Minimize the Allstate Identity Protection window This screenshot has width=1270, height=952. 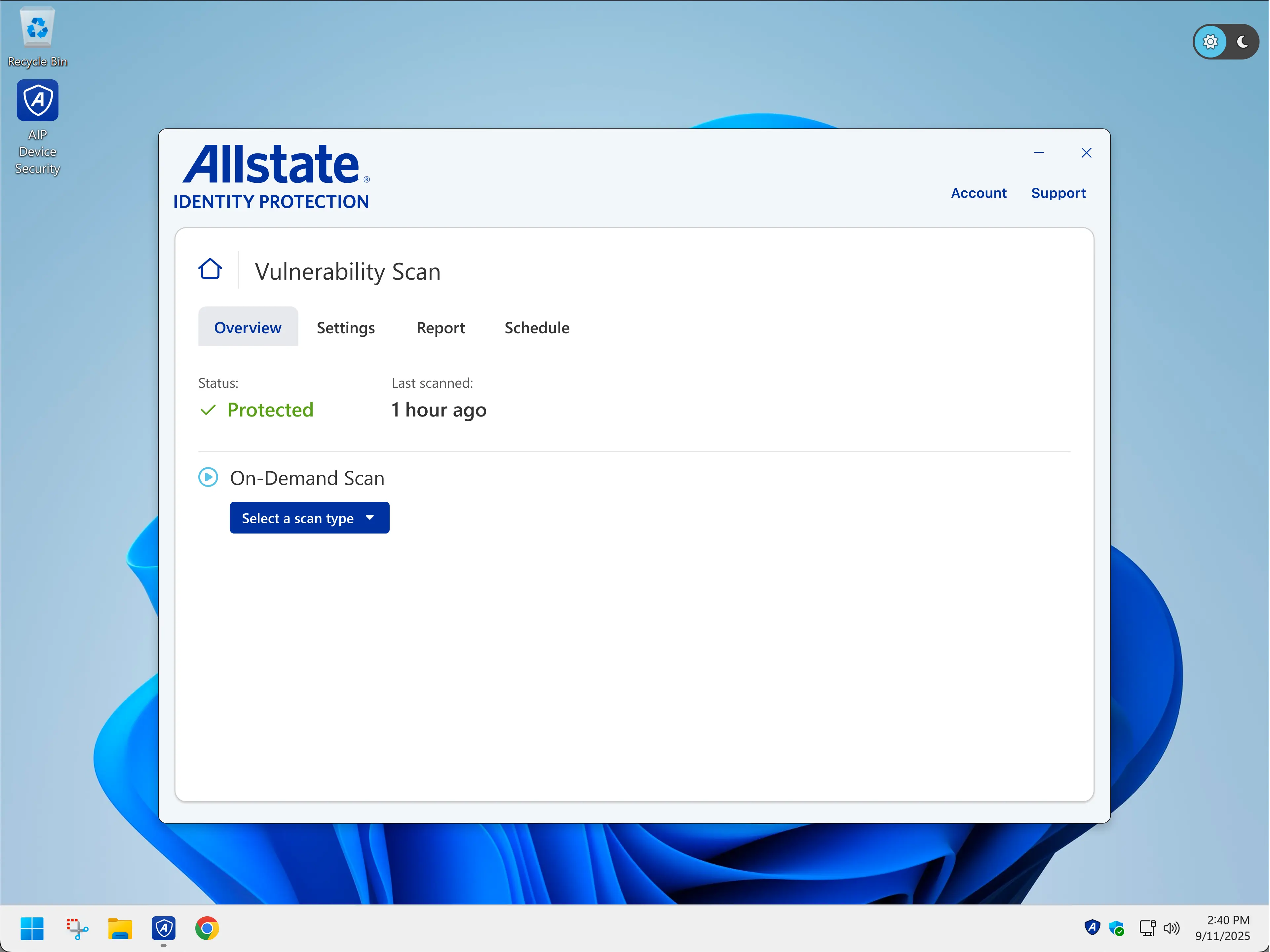(1039, 153)
